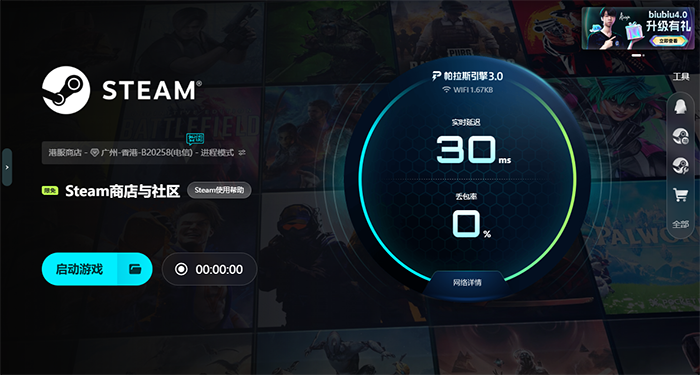
Task: Expand the left sidebar arrow handle
Action: (x=7, y=167)
